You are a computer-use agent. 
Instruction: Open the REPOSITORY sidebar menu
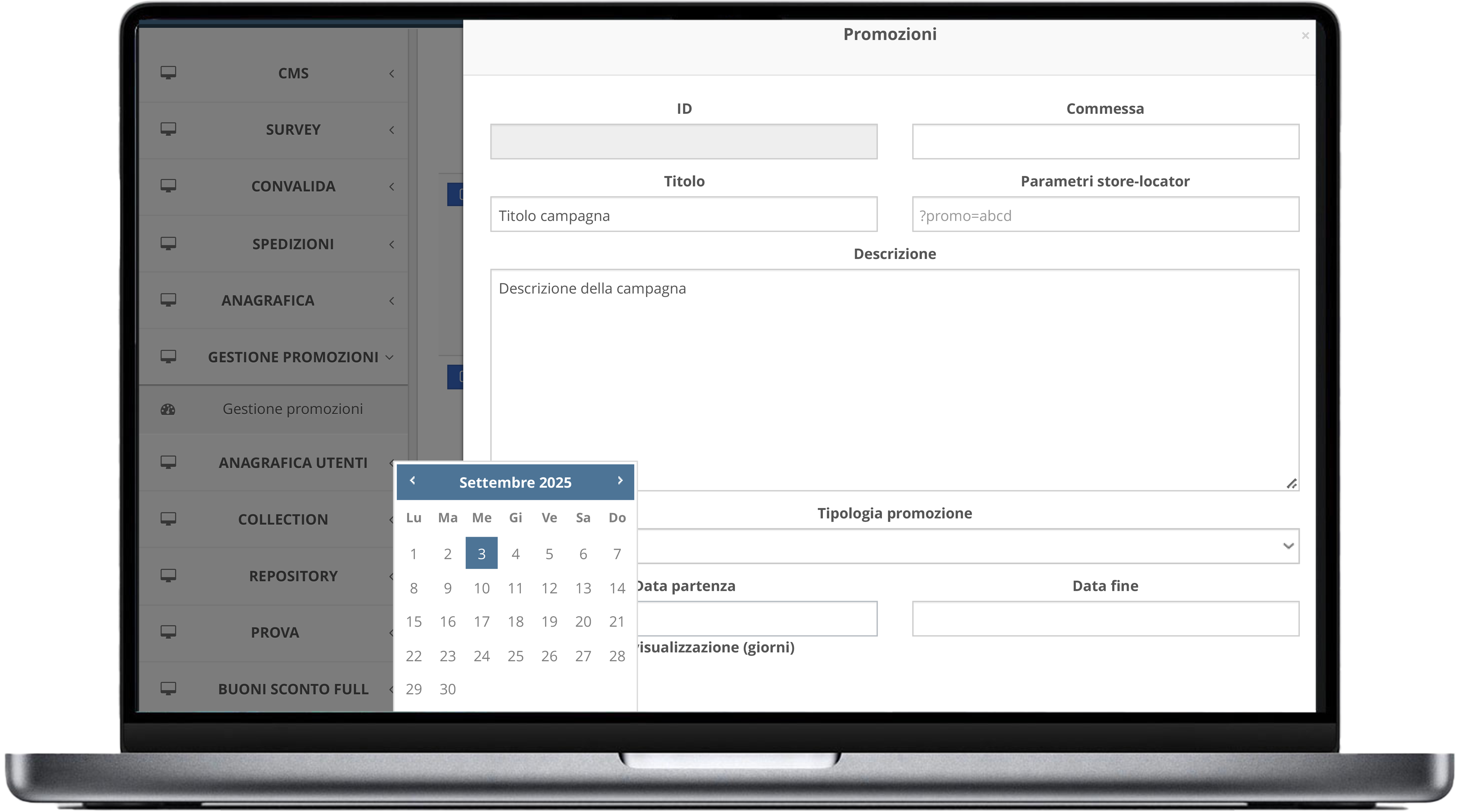point(293,576)
